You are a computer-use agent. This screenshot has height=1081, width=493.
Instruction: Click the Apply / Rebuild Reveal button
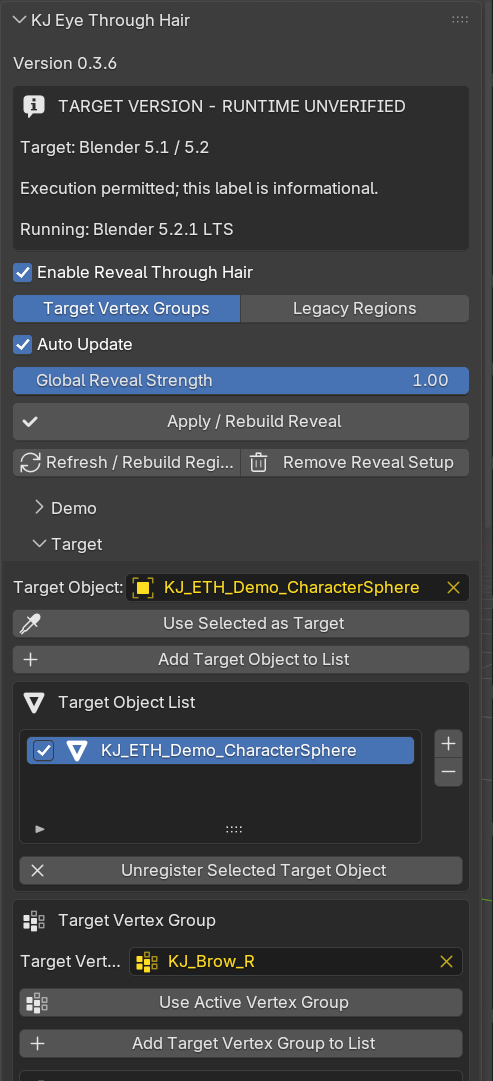pyautogui.click(x=241, y=421)
